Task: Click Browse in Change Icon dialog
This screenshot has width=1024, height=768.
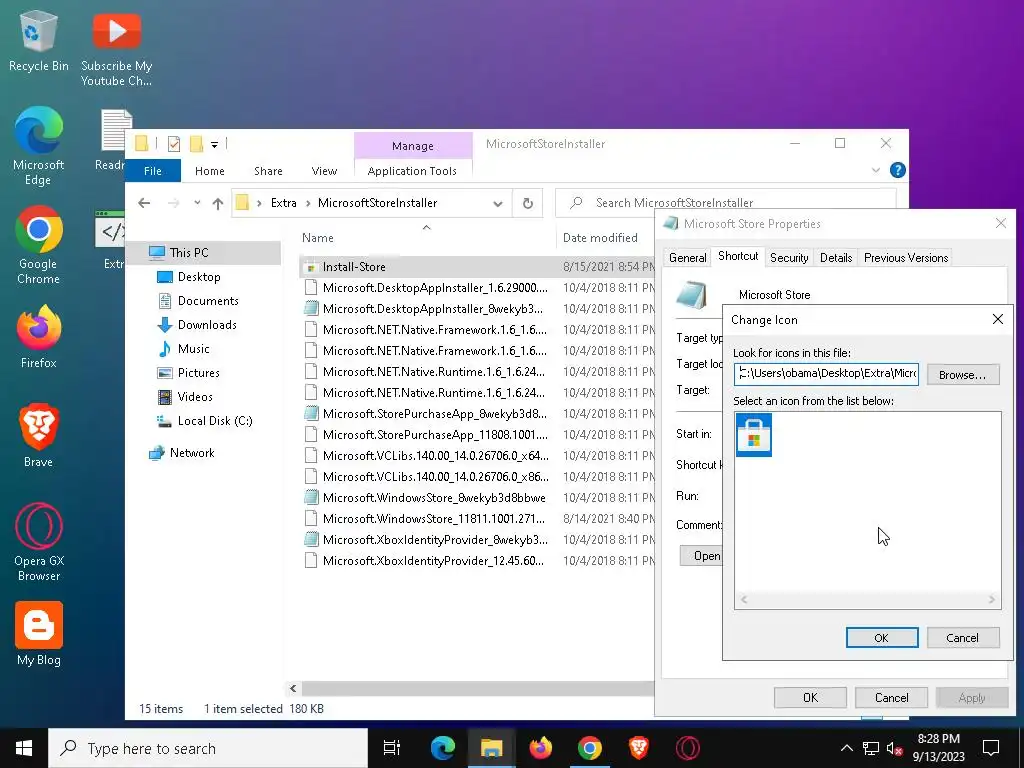Action: pos(963,375)
